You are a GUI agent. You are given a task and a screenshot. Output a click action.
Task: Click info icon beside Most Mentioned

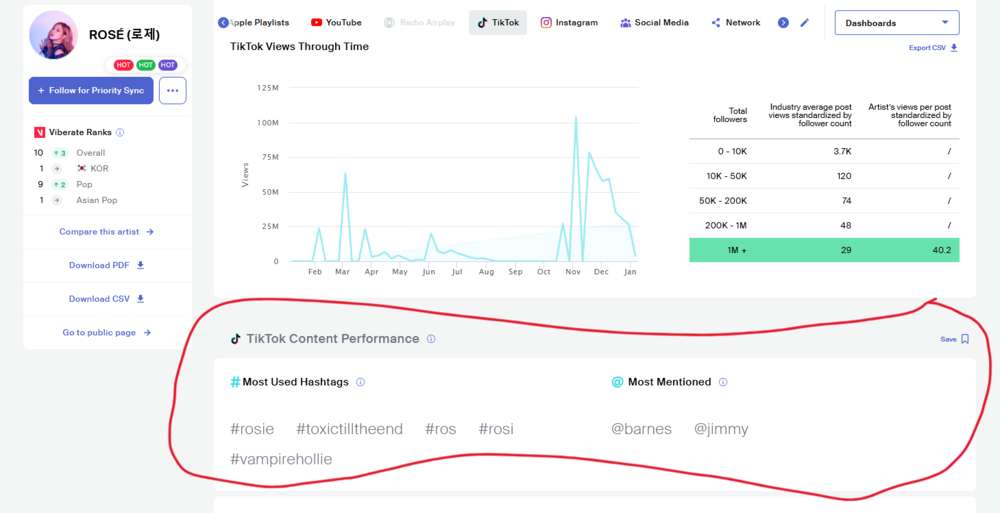point(723,382)
